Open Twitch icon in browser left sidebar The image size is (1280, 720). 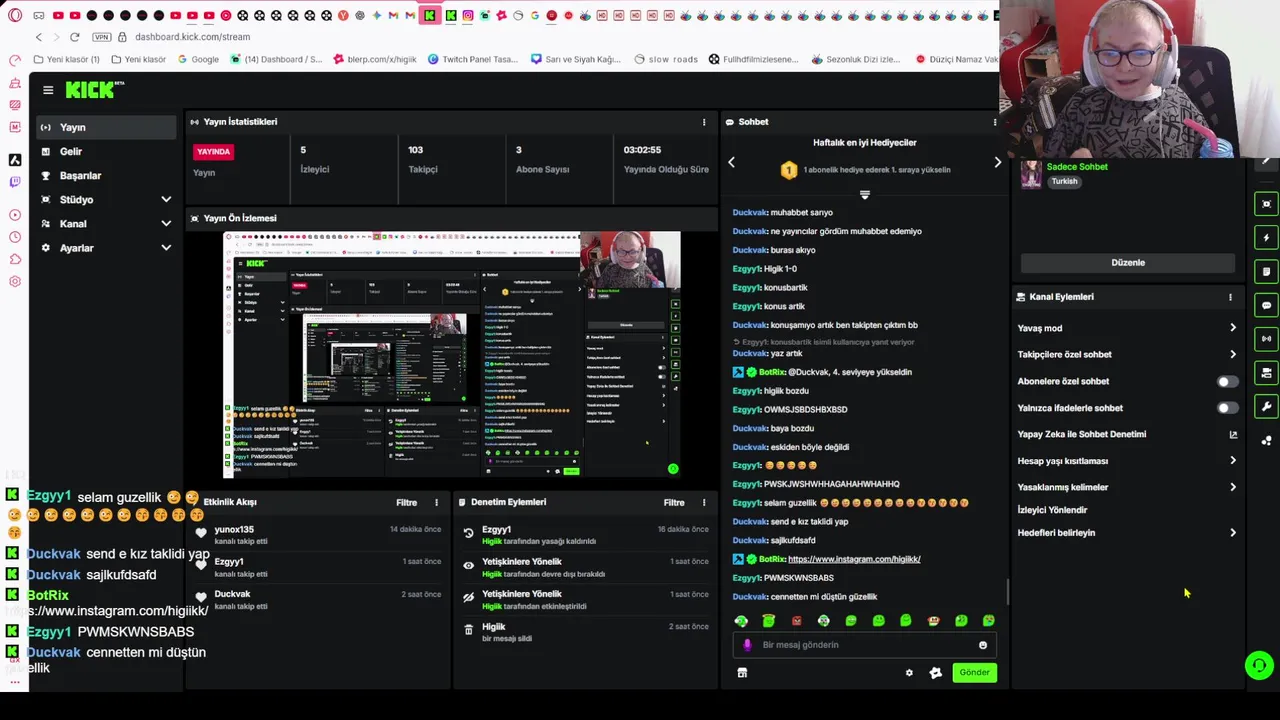14,182
